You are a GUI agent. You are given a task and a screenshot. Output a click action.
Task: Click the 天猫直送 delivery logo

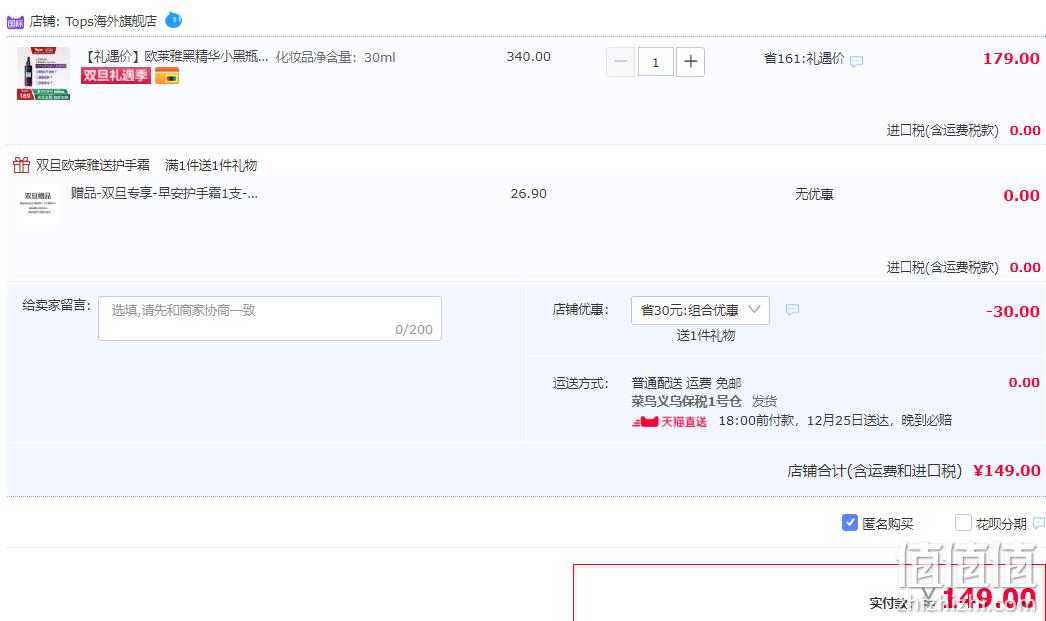(x=669, y=422)
